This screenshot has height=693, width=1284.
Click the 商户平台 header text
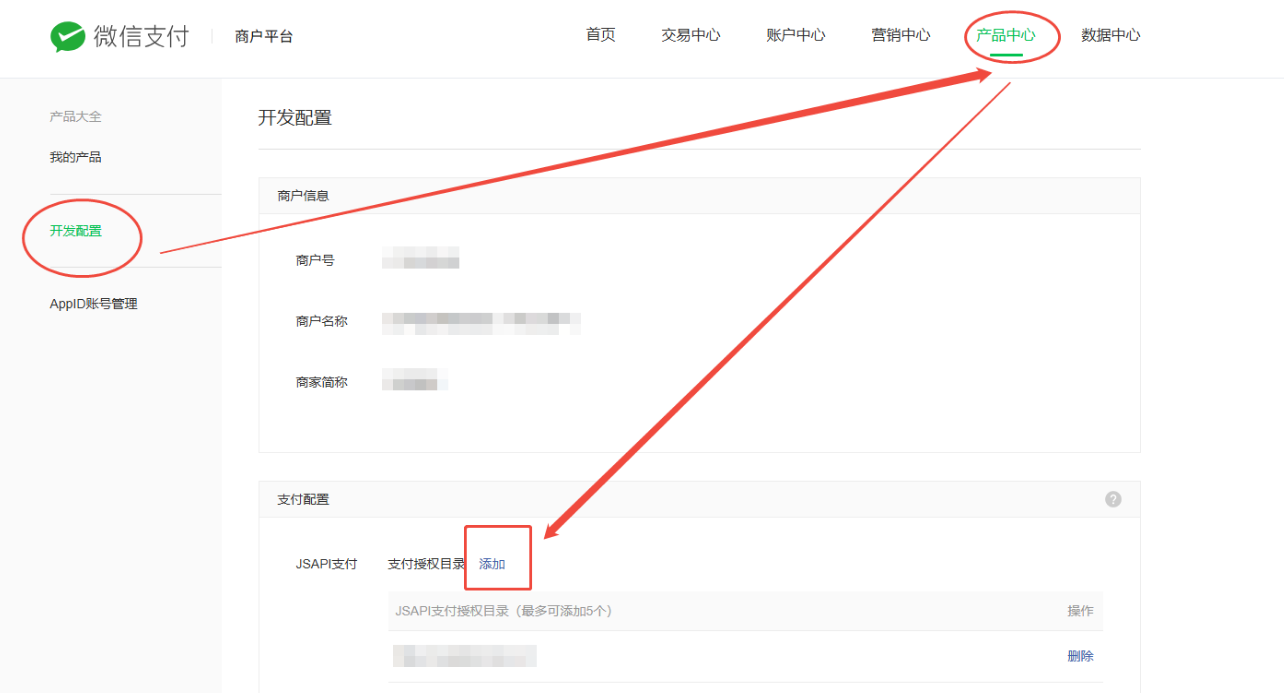pos(264,37)
